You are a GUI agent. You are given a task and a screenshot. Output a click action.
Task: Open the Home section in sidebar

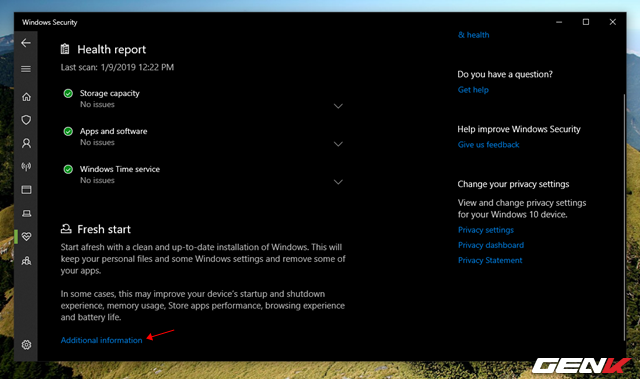coord(26,97)
